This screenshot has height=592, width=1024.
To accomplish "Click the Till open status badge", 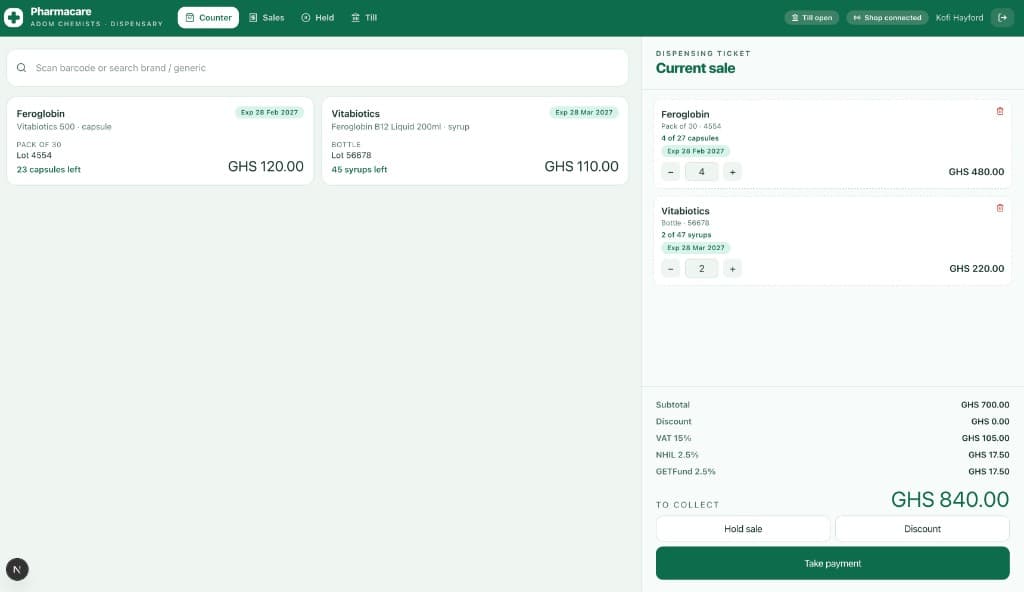I will 812,18.
